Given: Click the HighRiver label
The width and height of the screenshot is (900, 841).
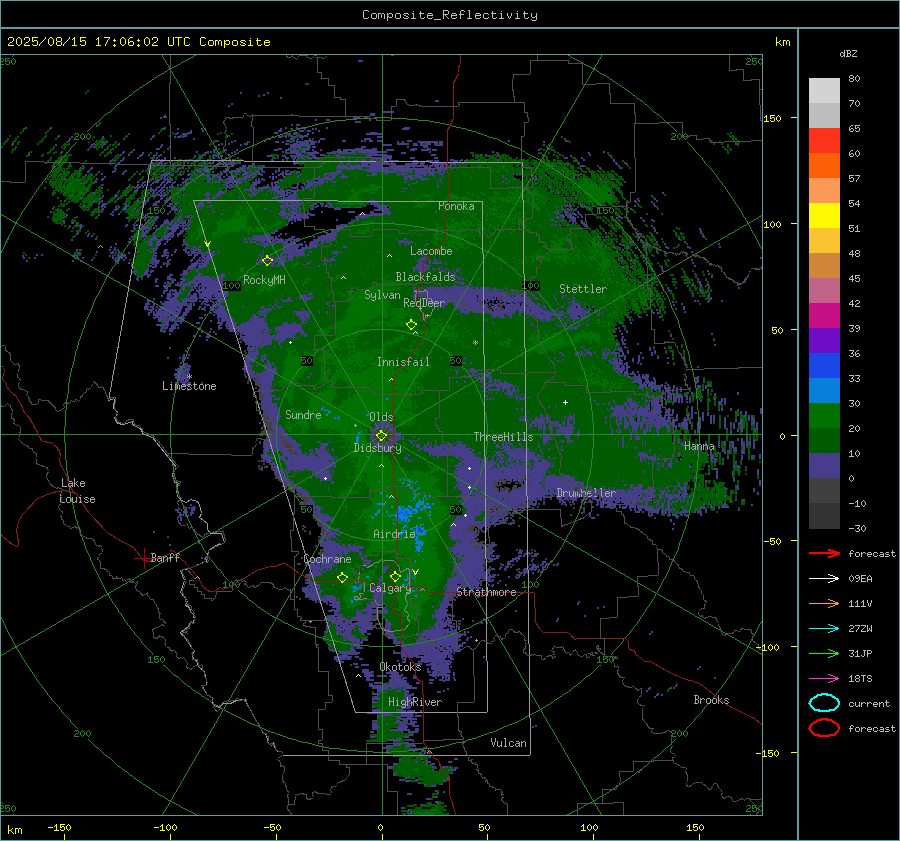Looking at the screenshot, I should pos(415,702).
